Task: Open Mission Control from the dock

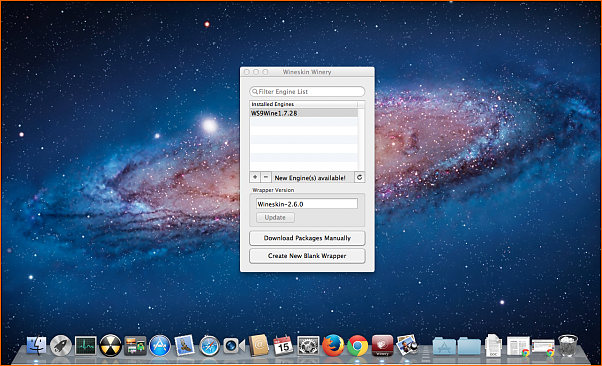Action: click(135, 345)
